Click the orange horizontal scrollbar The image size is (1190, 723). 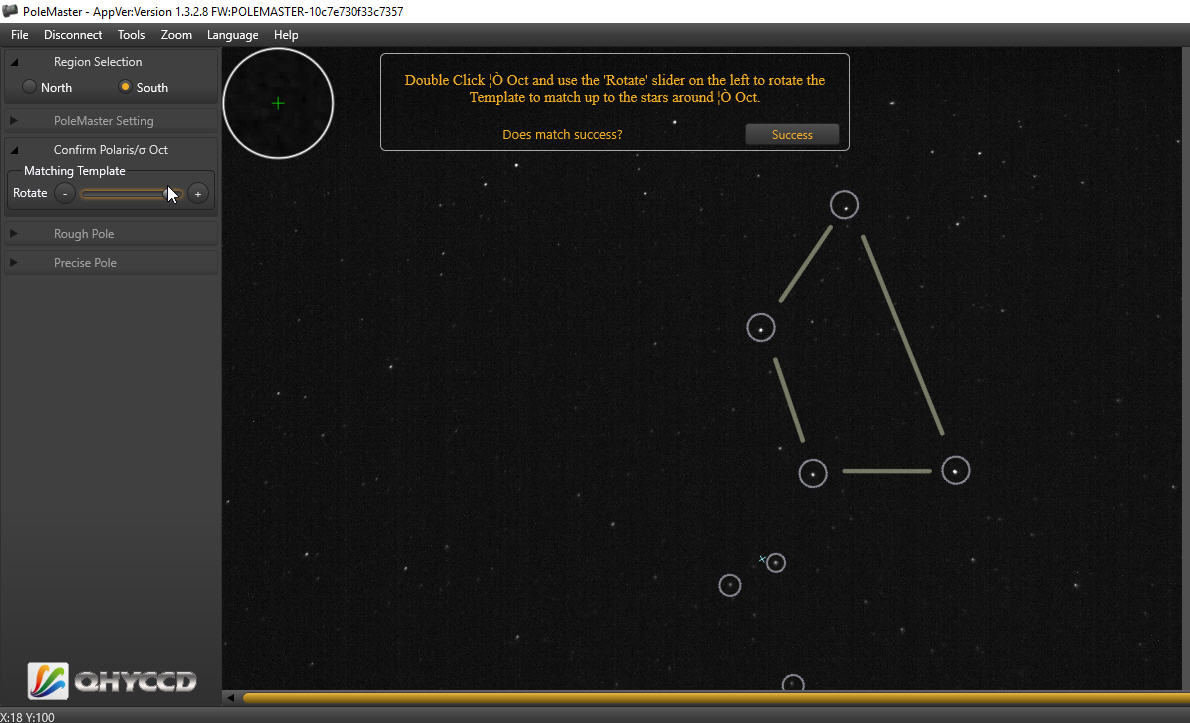click(x=700, y=697)
